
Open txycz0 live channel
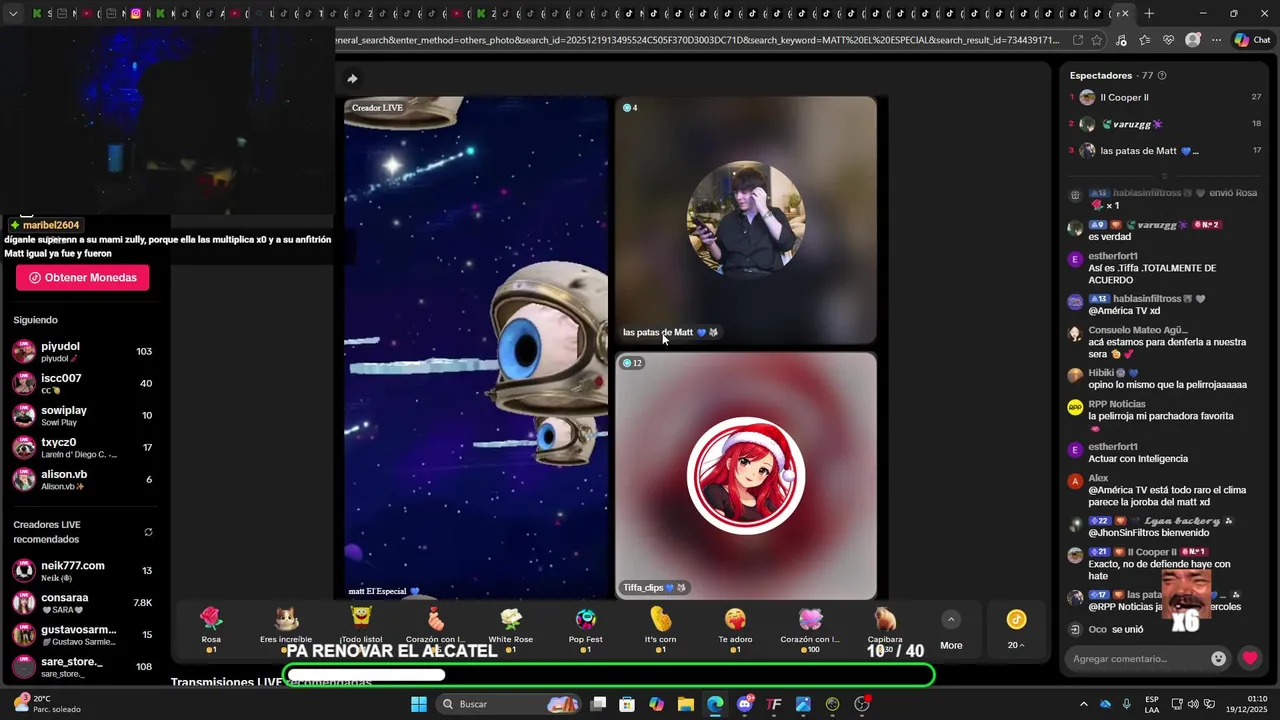82,447
